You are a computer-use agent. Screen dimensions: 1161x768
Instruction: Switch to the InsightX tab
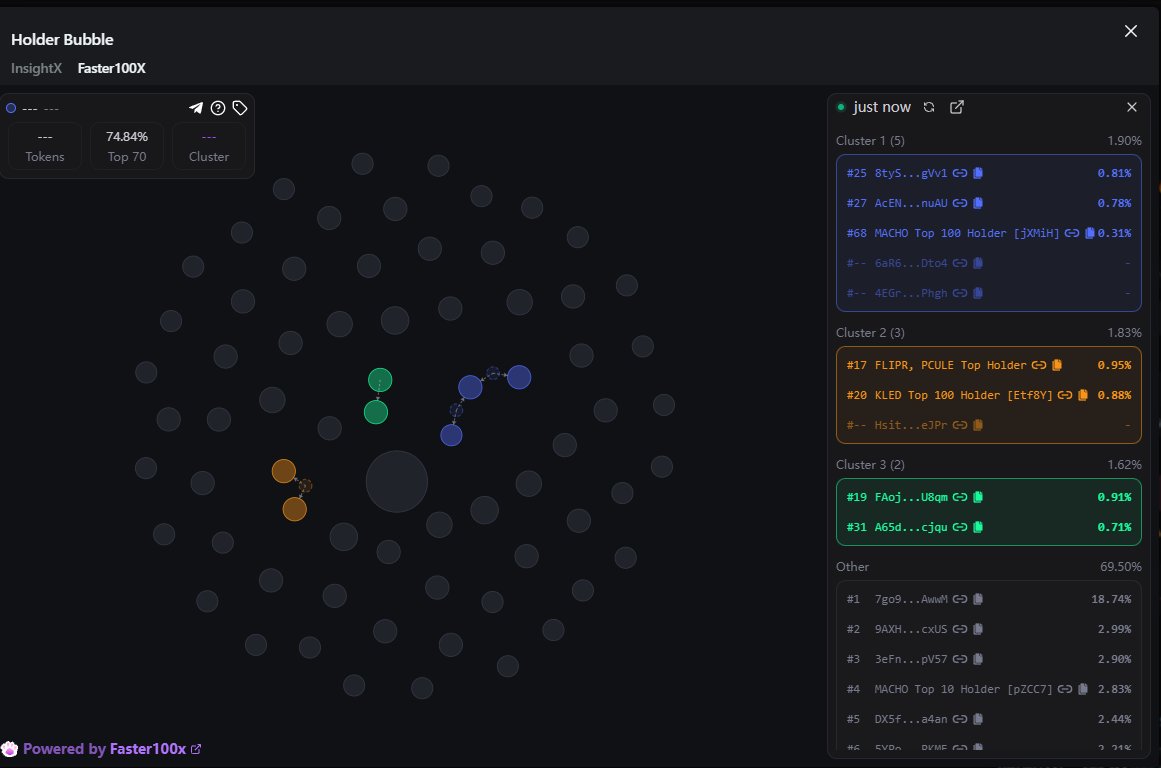pyautogui.click(x=37, y=68)
